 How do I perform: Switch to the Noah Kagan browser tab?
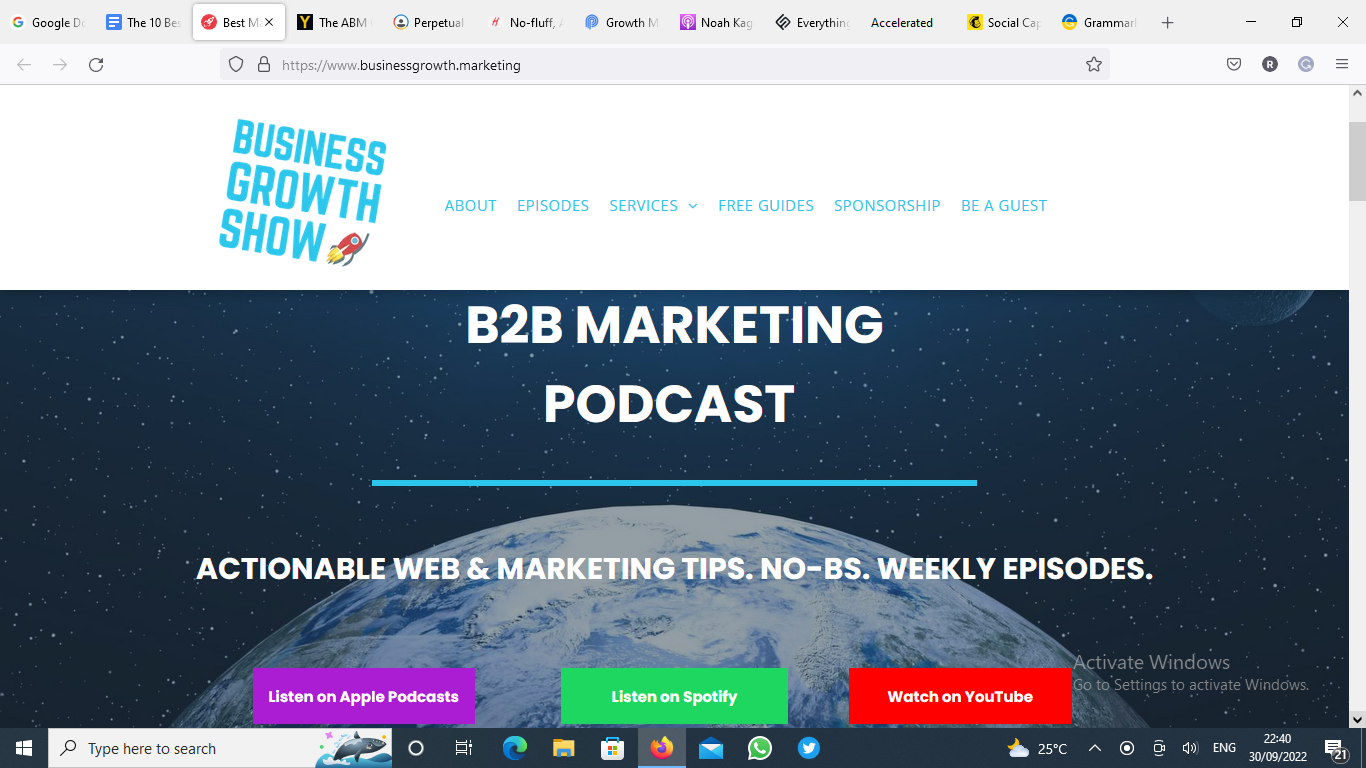pyautogui.click(x=716, y=22)
